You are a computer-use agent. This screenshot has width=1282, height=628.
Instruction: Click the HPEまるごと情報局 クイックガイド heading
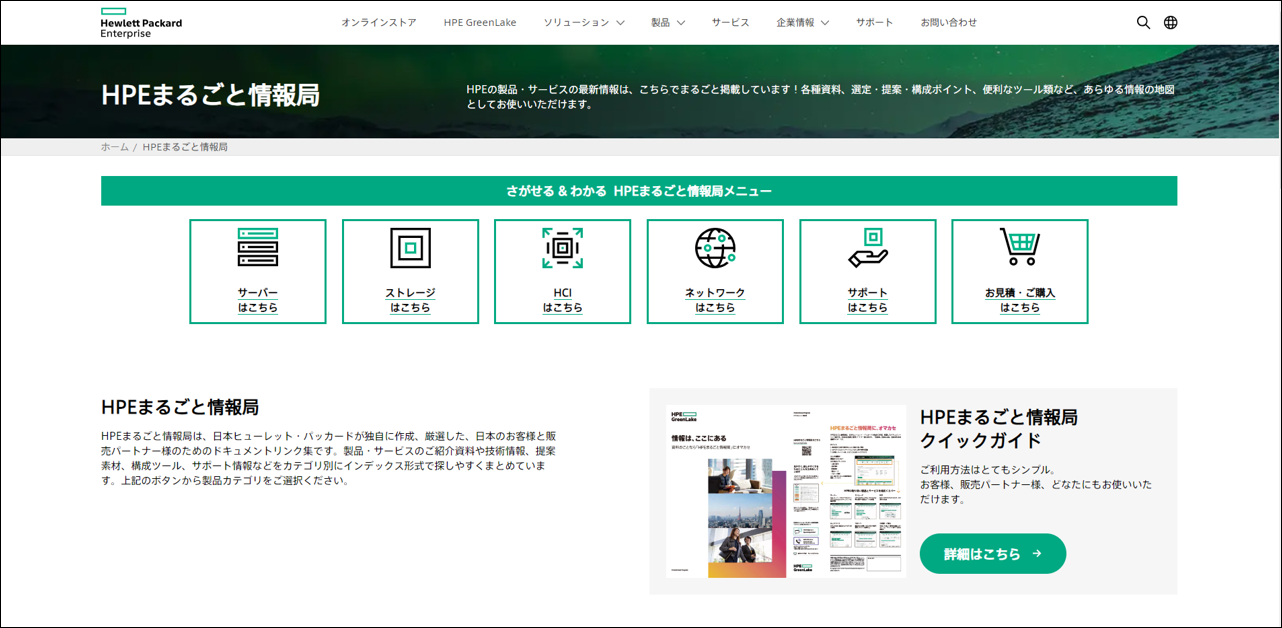999,429
